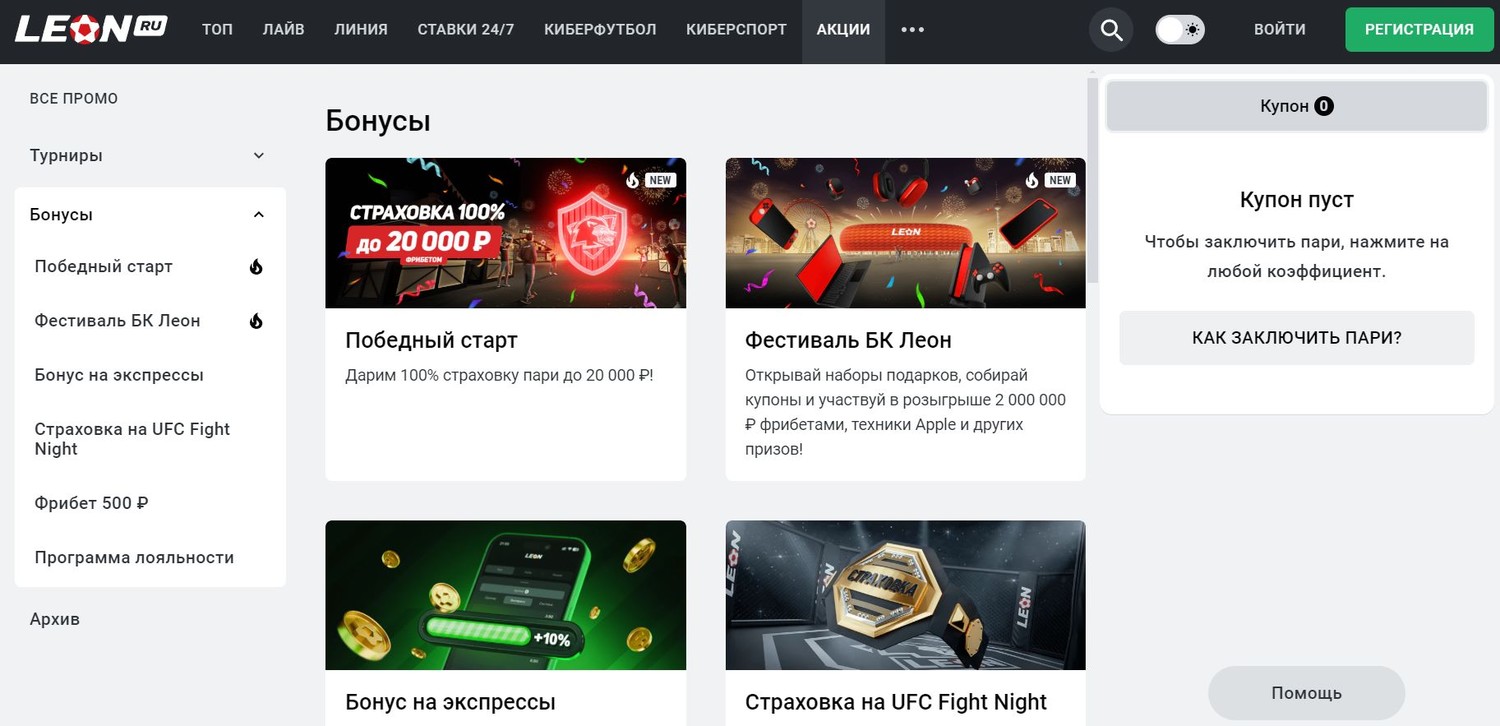
Task: Click NEW badge on Фестиваль БК Леон banner
Action: pyautogui.click(x=1060, y=181)
